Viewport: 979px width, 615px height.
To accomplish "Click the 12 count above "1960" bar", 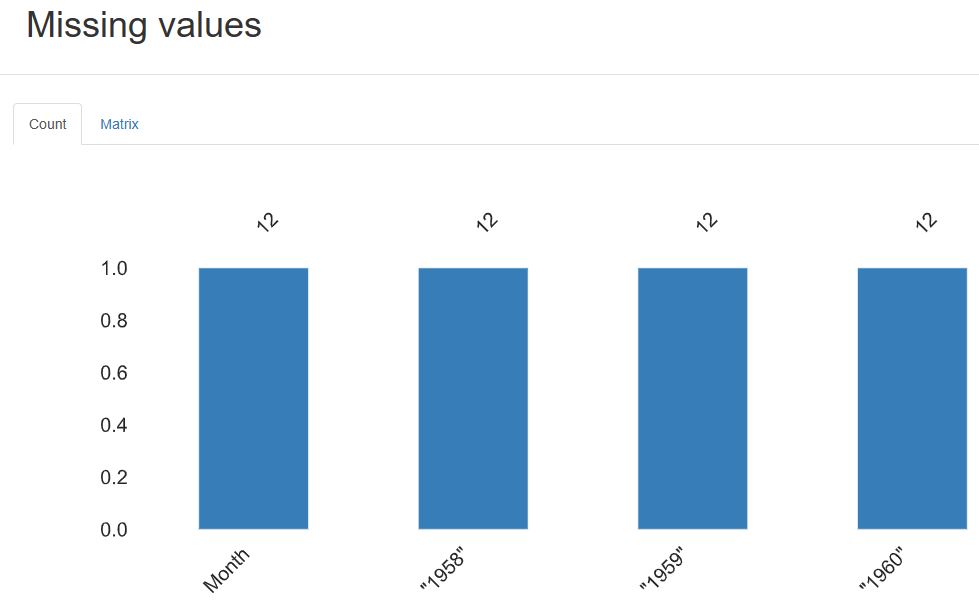I will click(x=924, y=220).
